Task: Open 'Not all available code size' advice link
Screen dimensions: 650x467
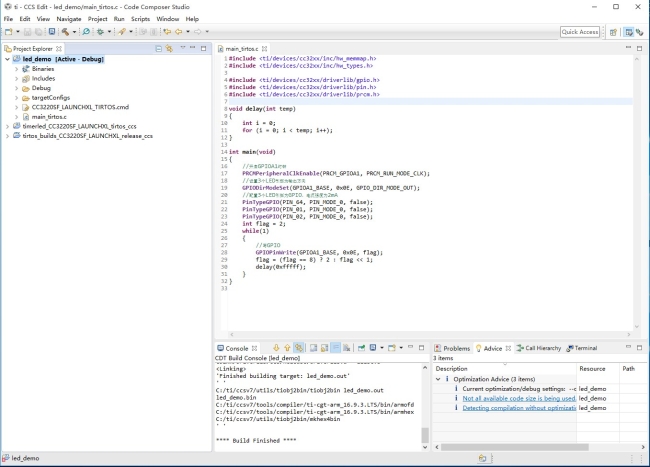Action: [x=518, y=398]
